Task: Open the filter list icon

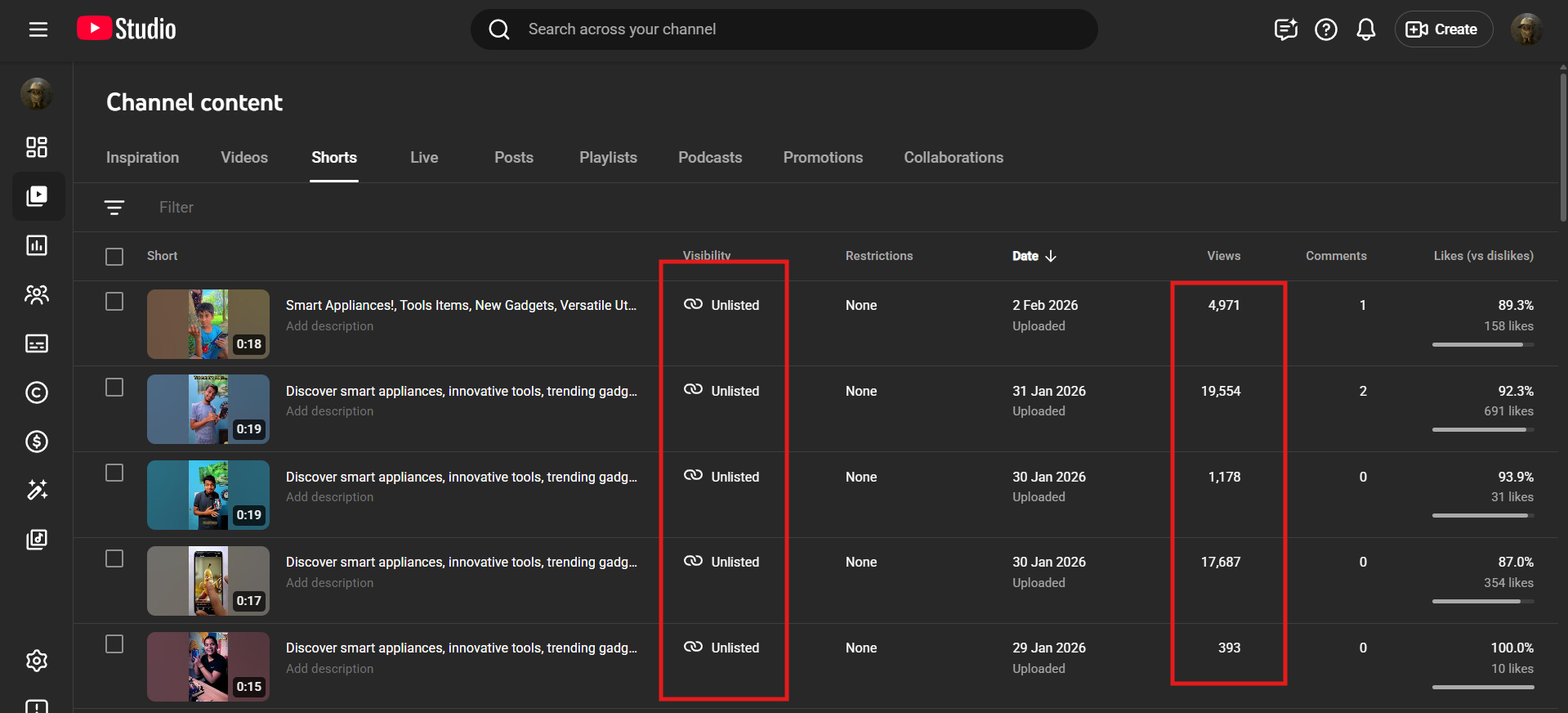Action: (x=114, y=208)
